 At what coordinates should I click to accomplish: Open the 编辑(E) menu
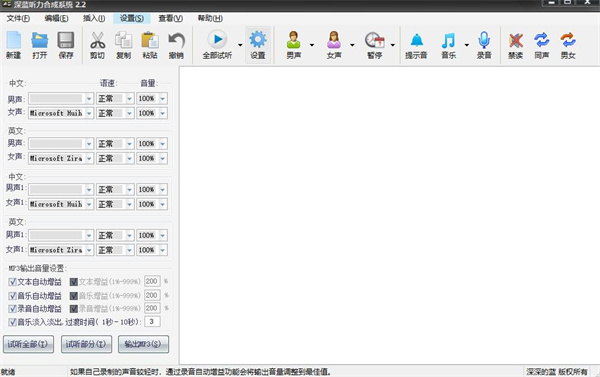(x=56, y=18)
